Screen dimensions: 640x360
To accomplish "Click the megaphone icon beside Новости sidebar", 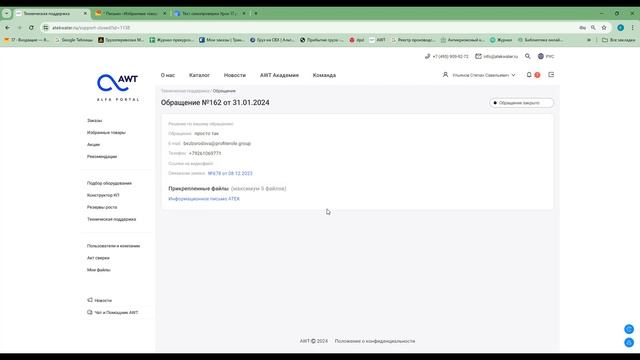I will pyautogui.click(x=90, y=300).
